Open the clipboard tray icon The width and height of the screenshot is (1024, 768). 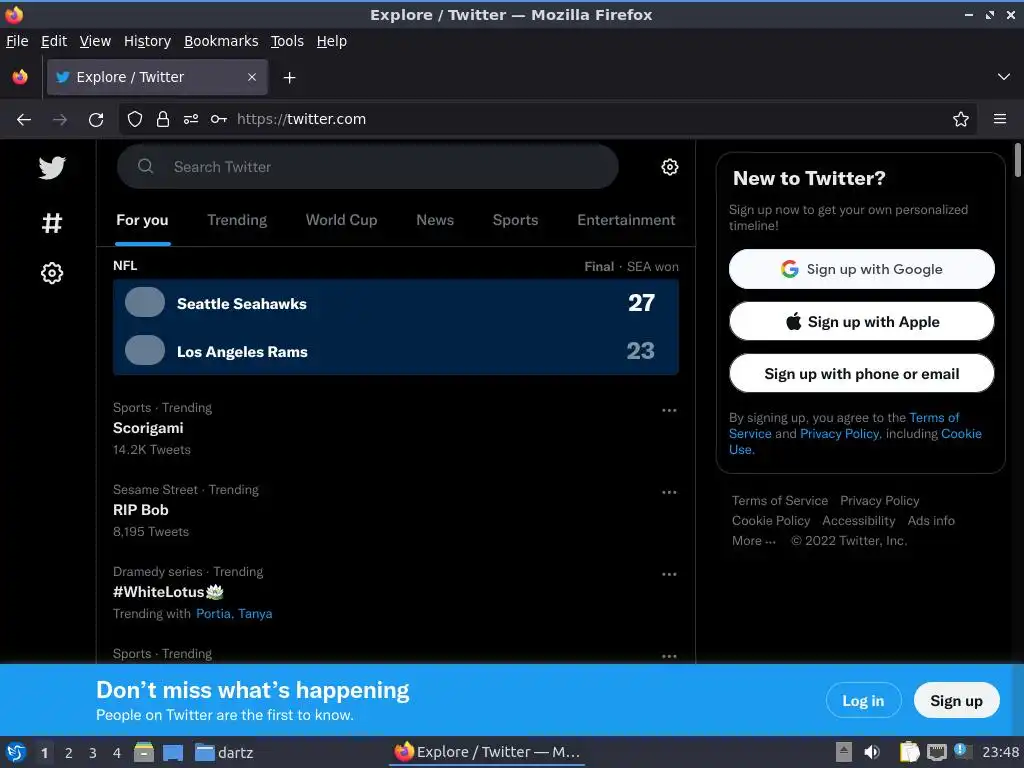point(909,752)
